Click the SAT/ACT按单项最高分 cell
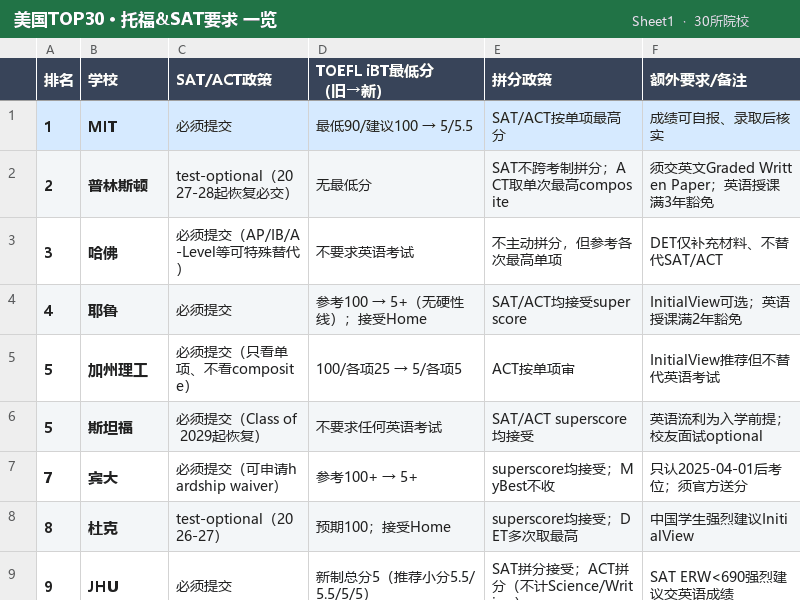The height and width of the screenshot is (600, 800). (563, 126)
